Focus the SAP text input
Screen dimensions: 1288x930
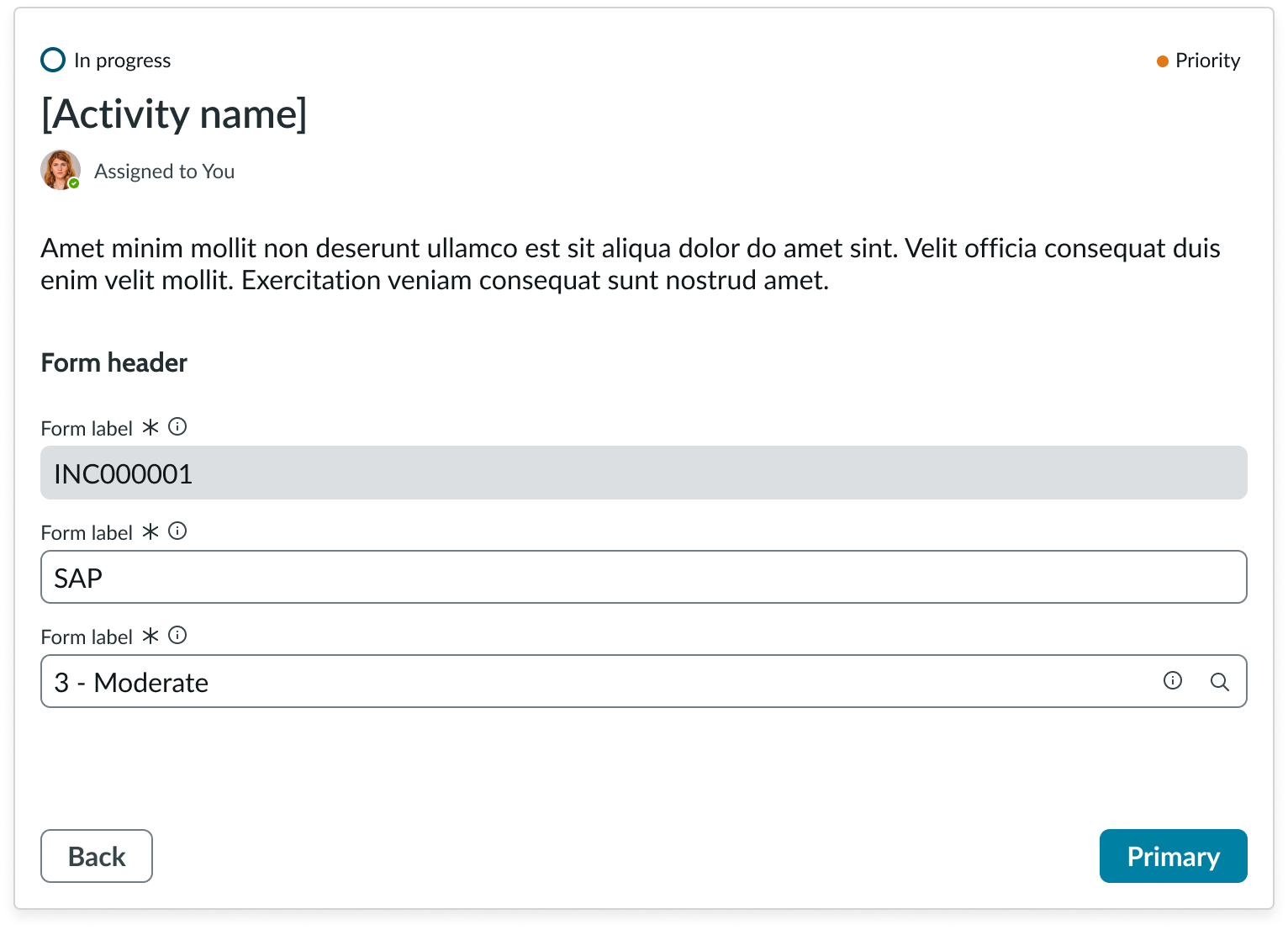tap(643, 577)
